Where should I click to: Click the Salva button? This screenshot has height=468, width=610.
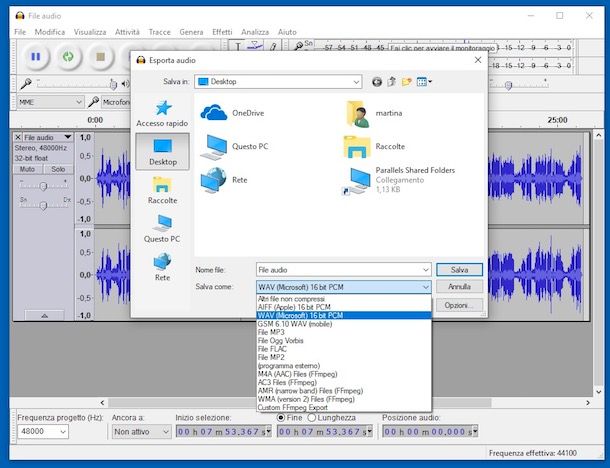[x=459, y=270]
